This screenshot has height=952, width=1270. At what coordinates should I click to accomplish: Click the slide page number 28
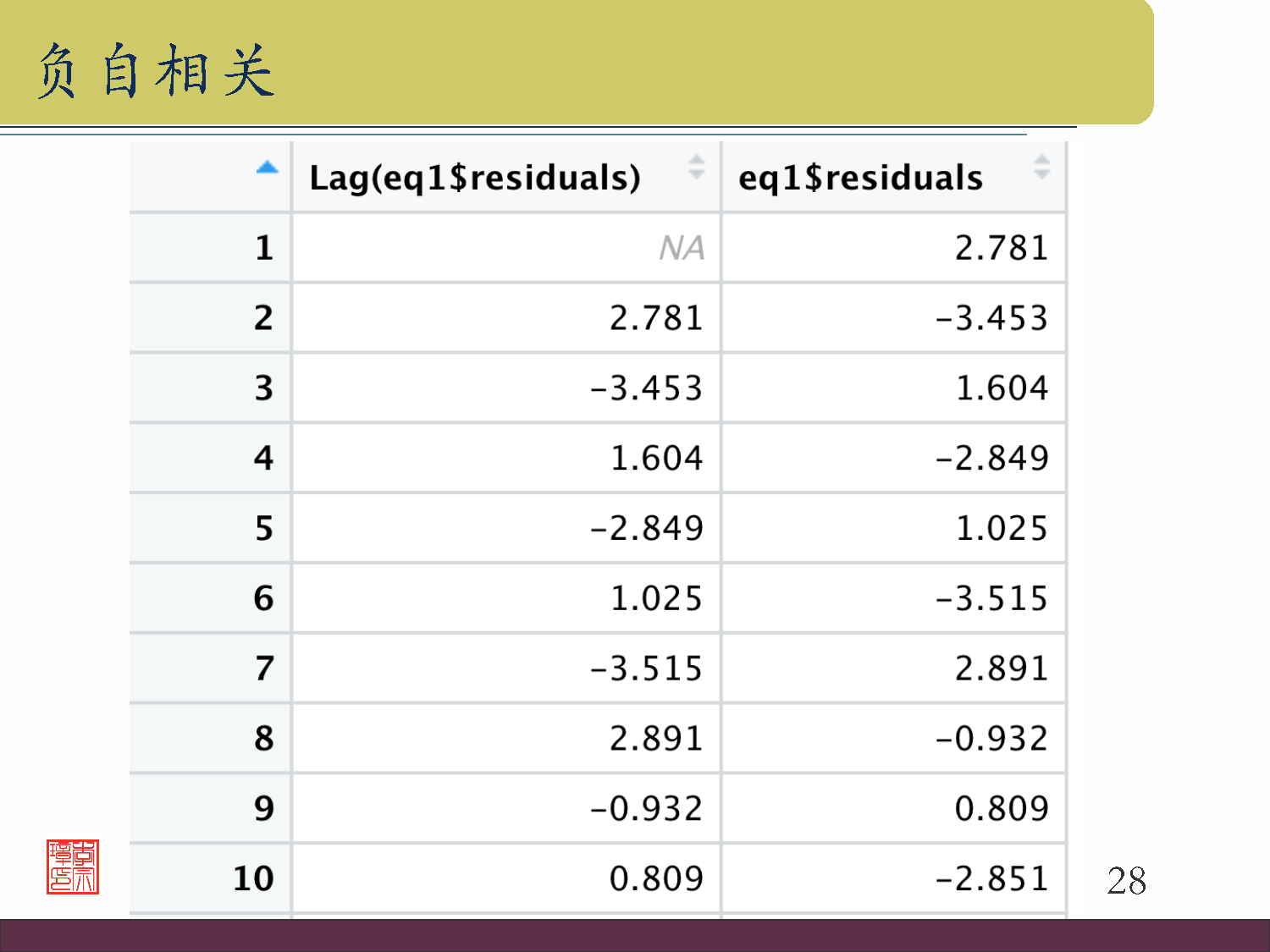tap(1126, 881)
